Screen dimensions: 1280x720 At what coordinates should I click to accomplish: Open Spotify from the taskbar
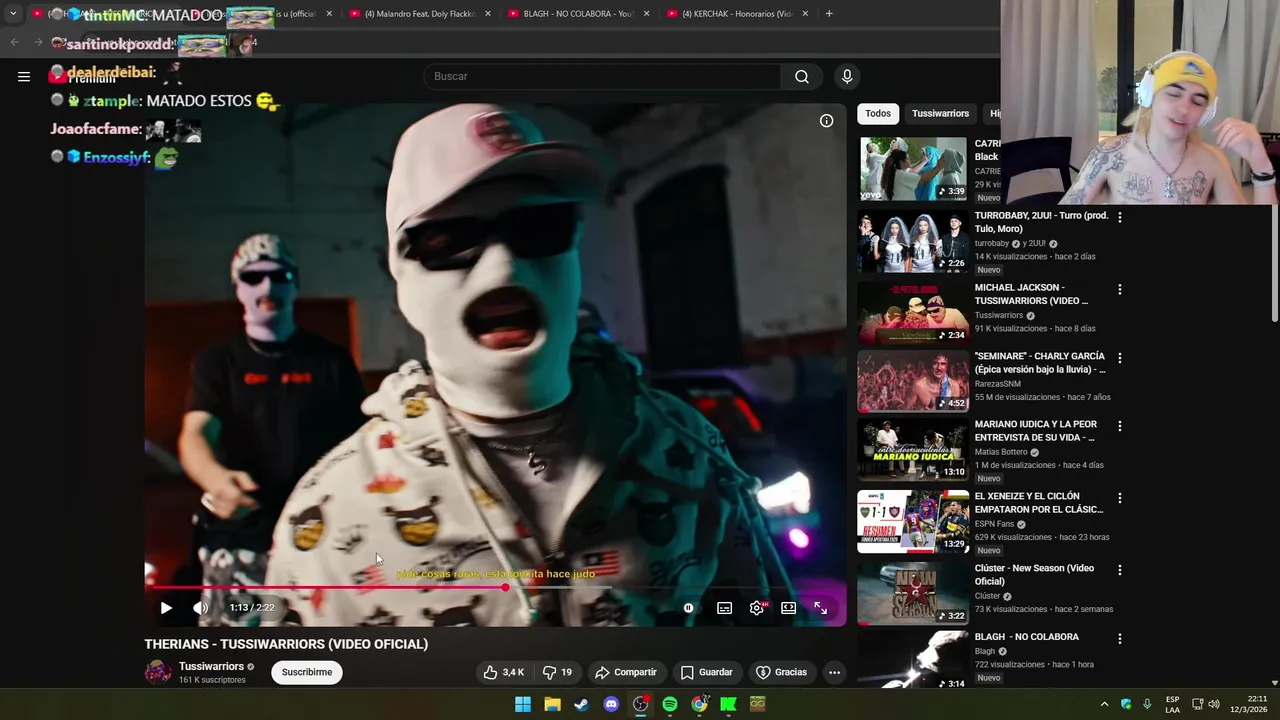[670, 704]
